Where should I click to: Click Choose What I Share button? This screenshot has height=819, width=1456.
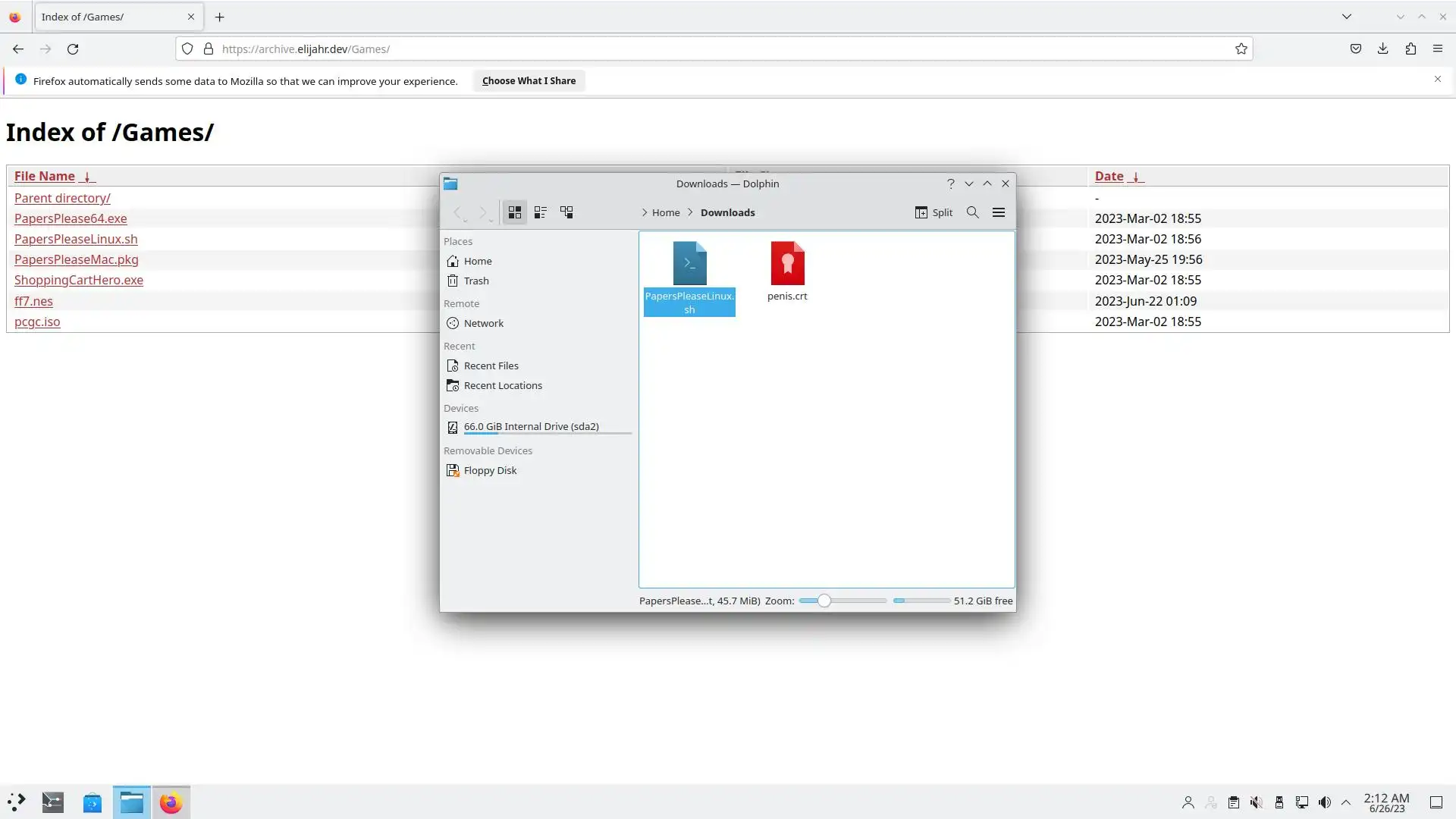(x=529, y=81)
